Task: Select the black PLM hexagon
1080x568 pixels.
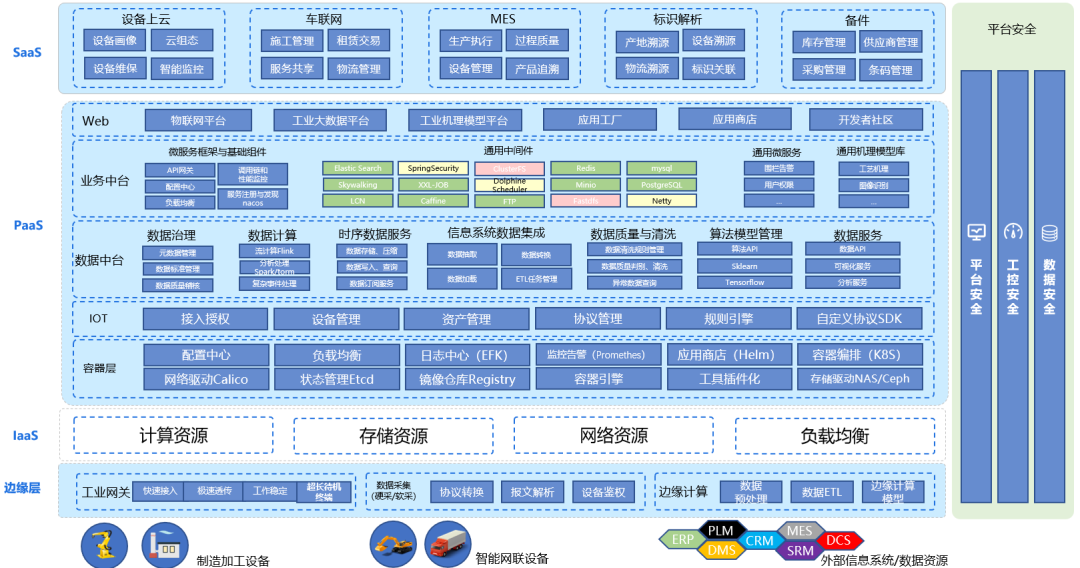Action: (720, 530)
